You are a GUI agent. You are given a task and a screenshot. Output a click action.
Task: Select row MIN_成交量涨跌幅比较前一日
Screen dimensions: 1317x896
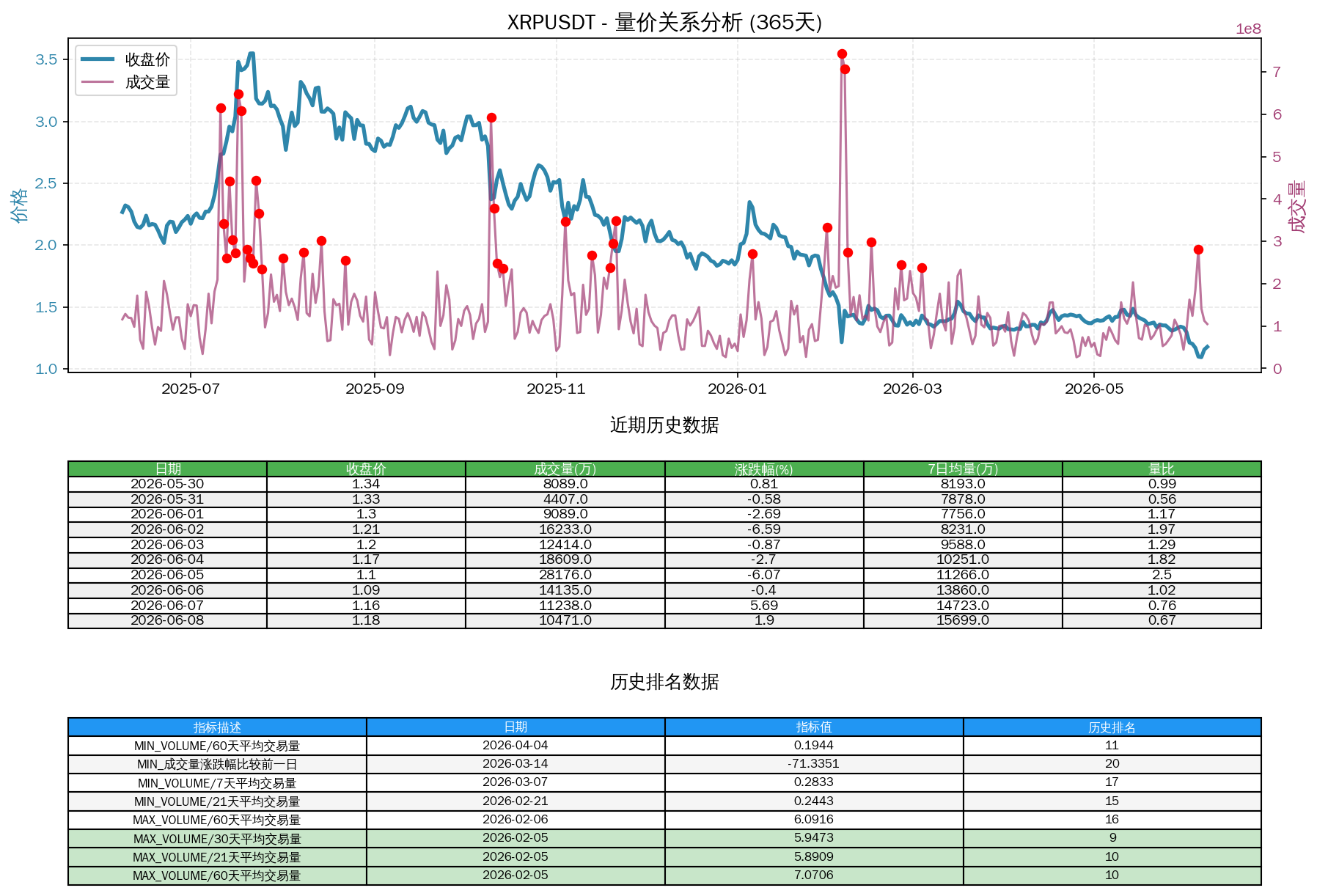[x=664, y=764]
